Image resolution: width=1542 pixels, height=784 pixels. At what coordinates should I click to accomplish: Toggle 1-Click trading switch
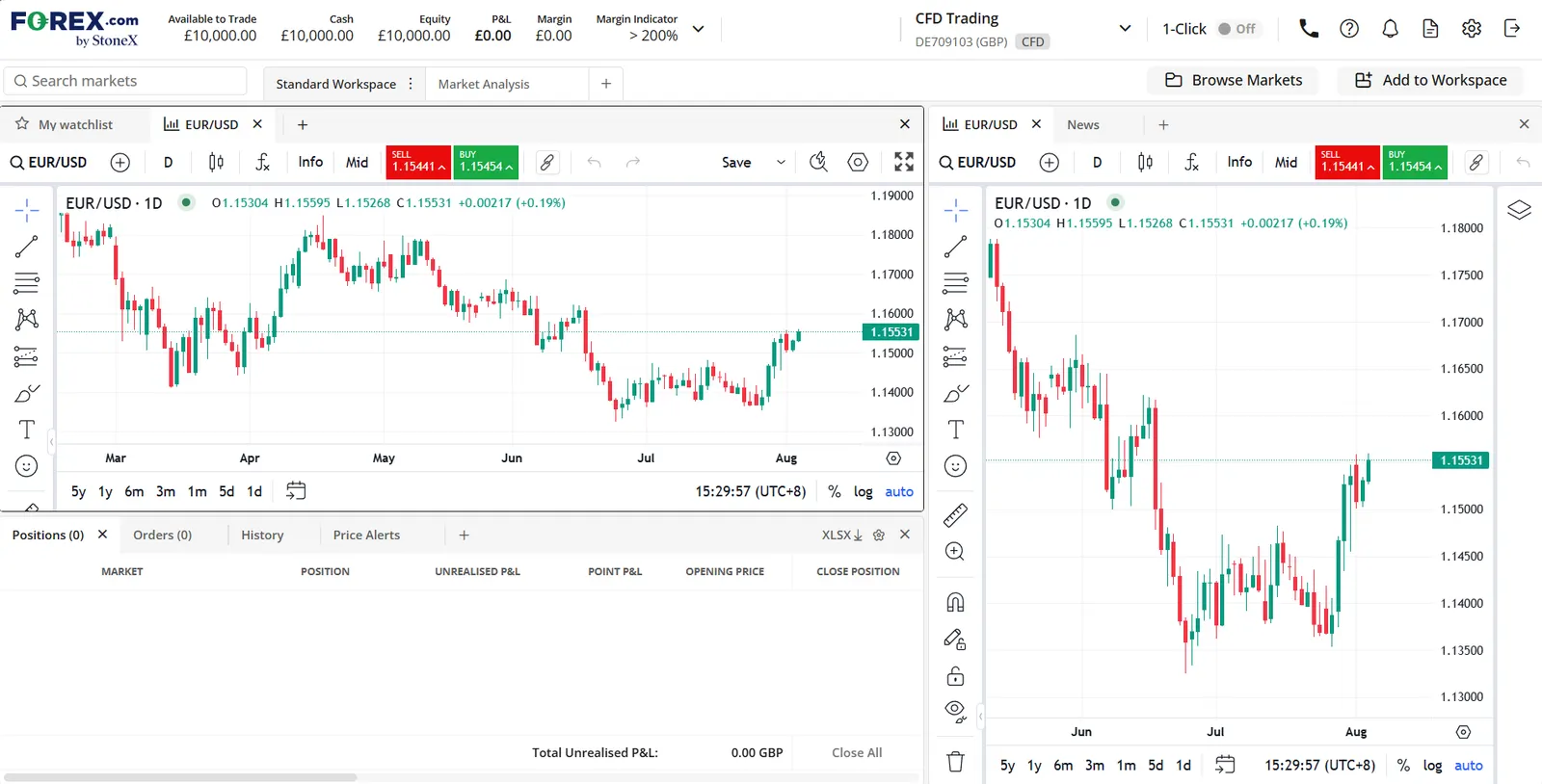(x=1237, y=29)
